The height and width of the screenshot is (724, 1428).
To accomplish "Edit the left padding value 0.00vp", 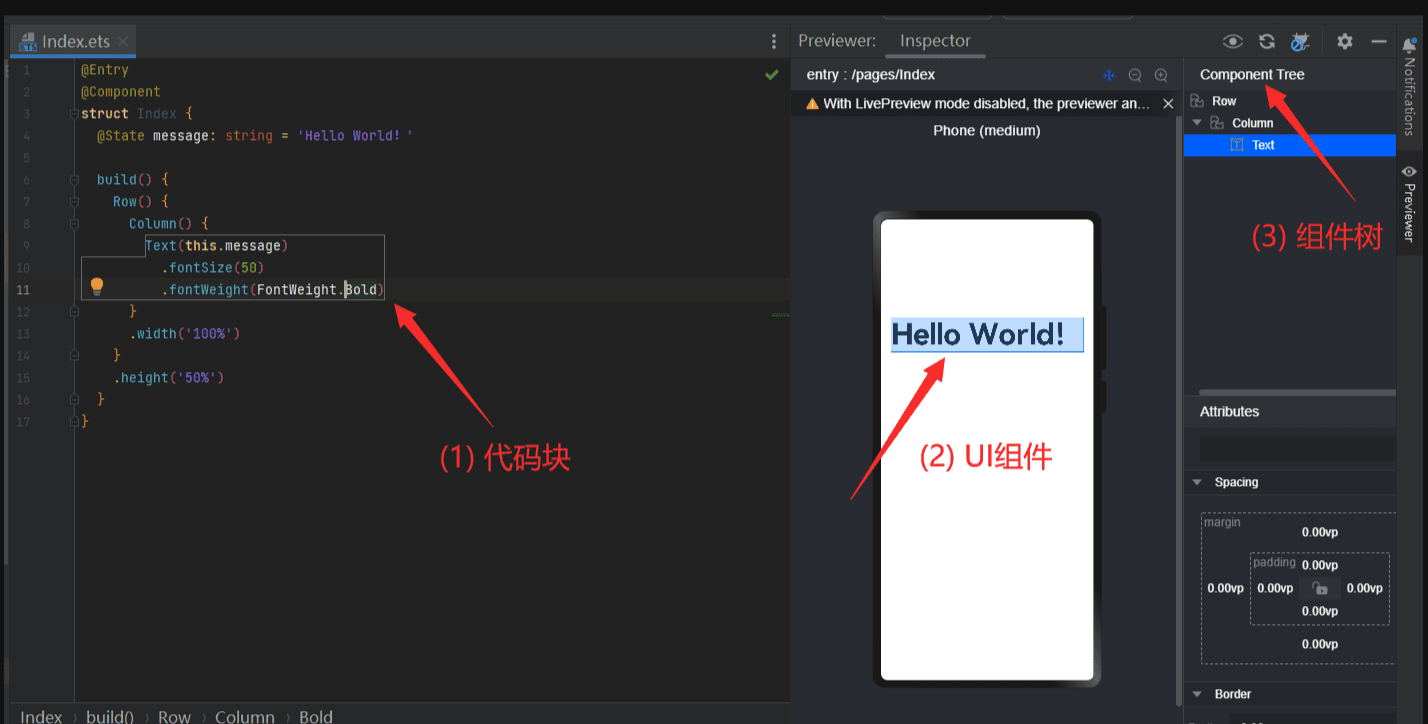I will 1275,588.
